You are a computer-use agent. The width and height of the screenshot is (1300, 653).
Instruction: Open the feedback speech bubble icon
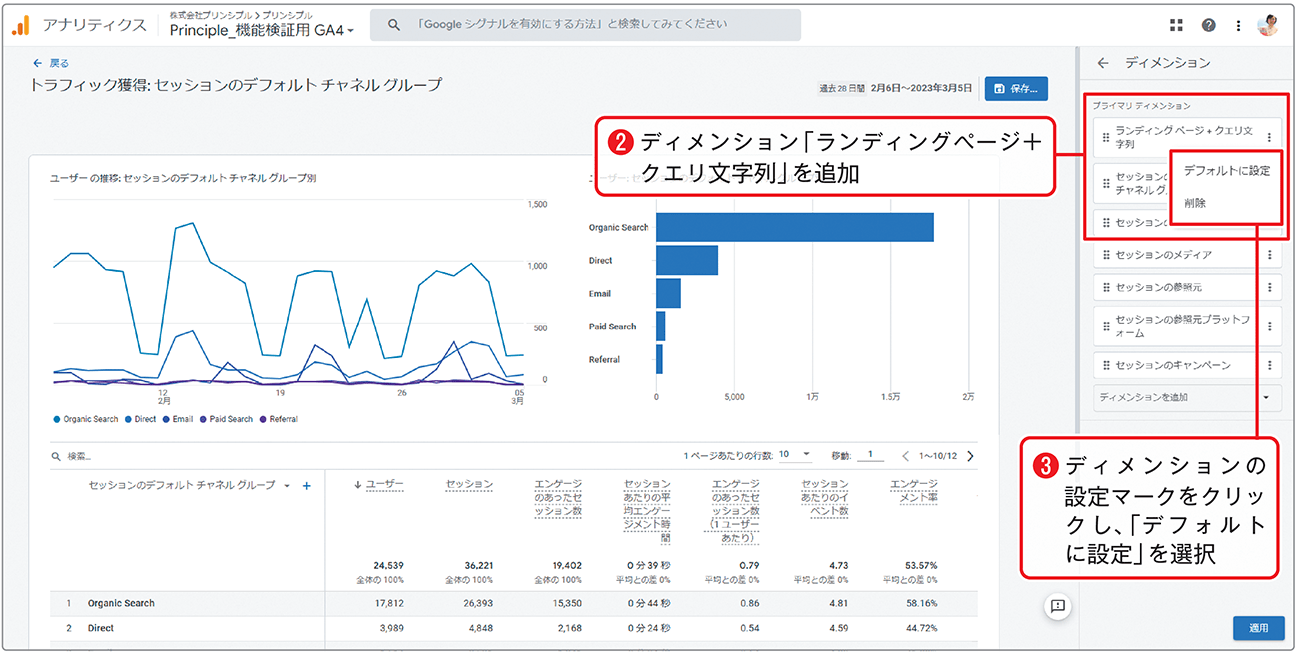(x=1058, y=606)
